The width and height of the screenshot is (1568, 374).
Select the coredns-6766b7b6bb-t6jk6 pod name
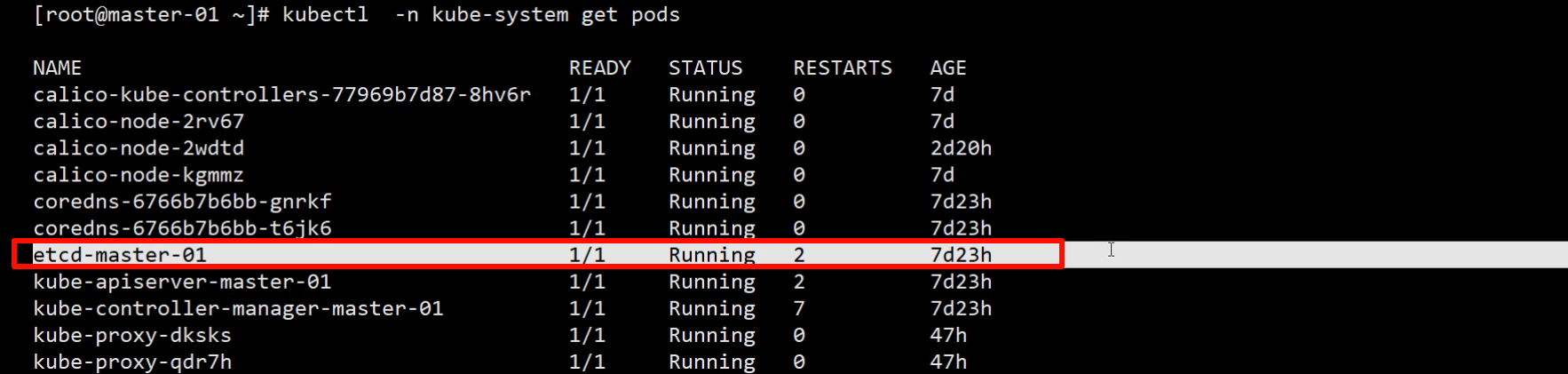(182, 228)
